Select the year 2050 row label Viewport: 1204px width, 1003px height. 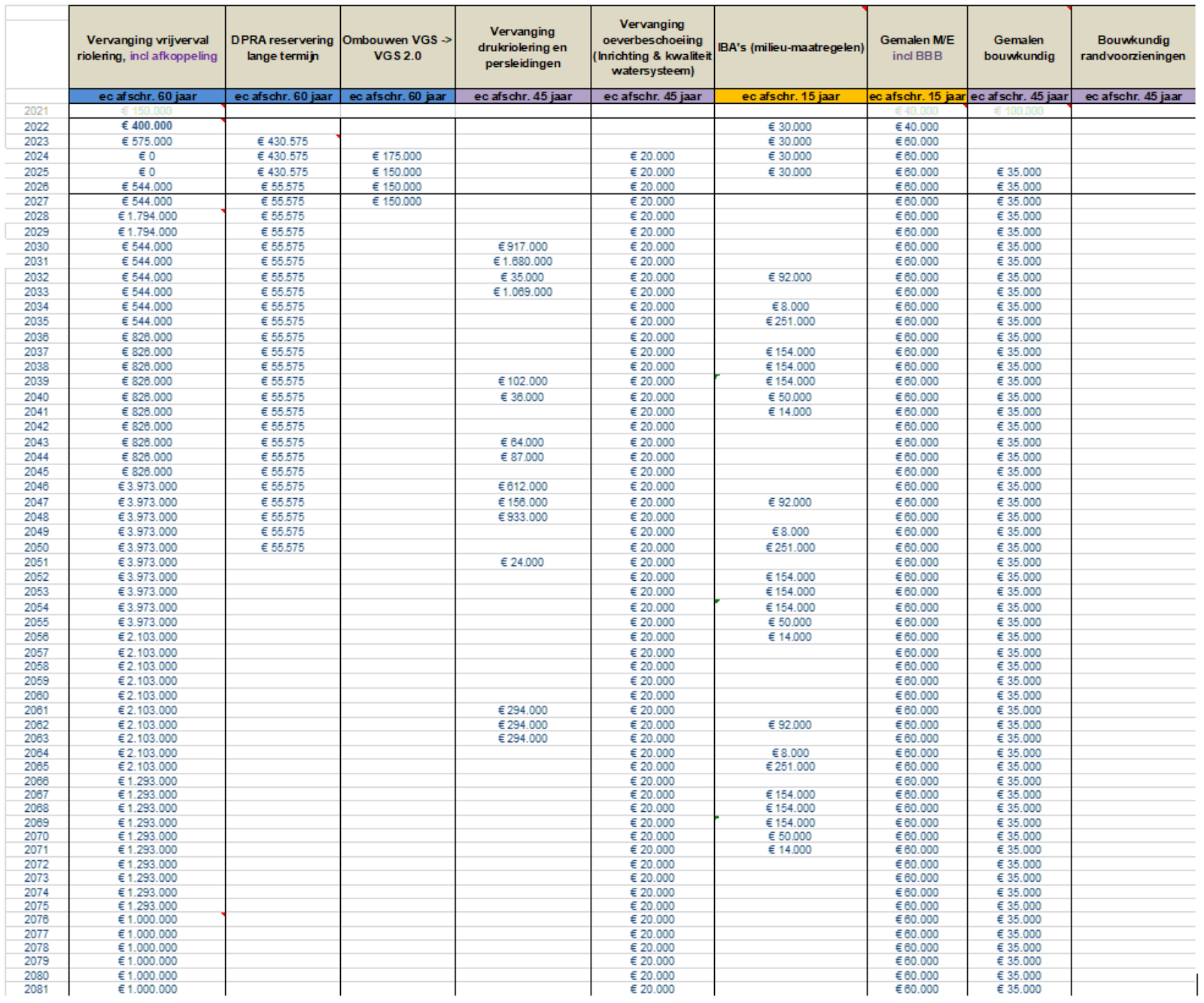[x=36, y=548]
